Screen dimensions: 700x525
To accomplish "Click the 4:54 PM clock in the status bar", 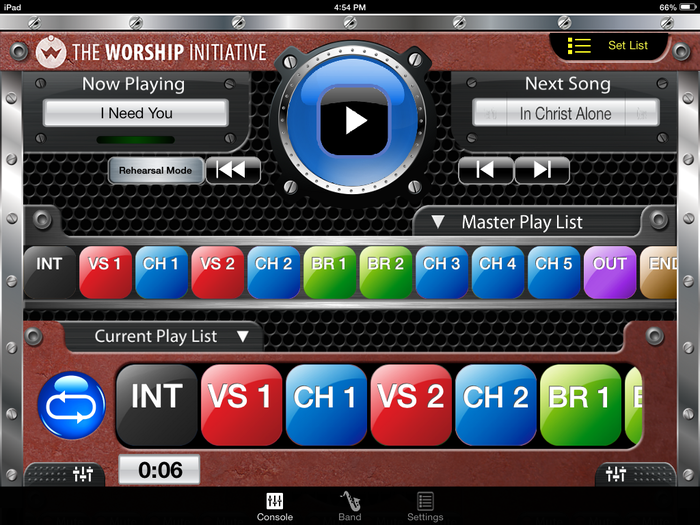I will [350, 7].
